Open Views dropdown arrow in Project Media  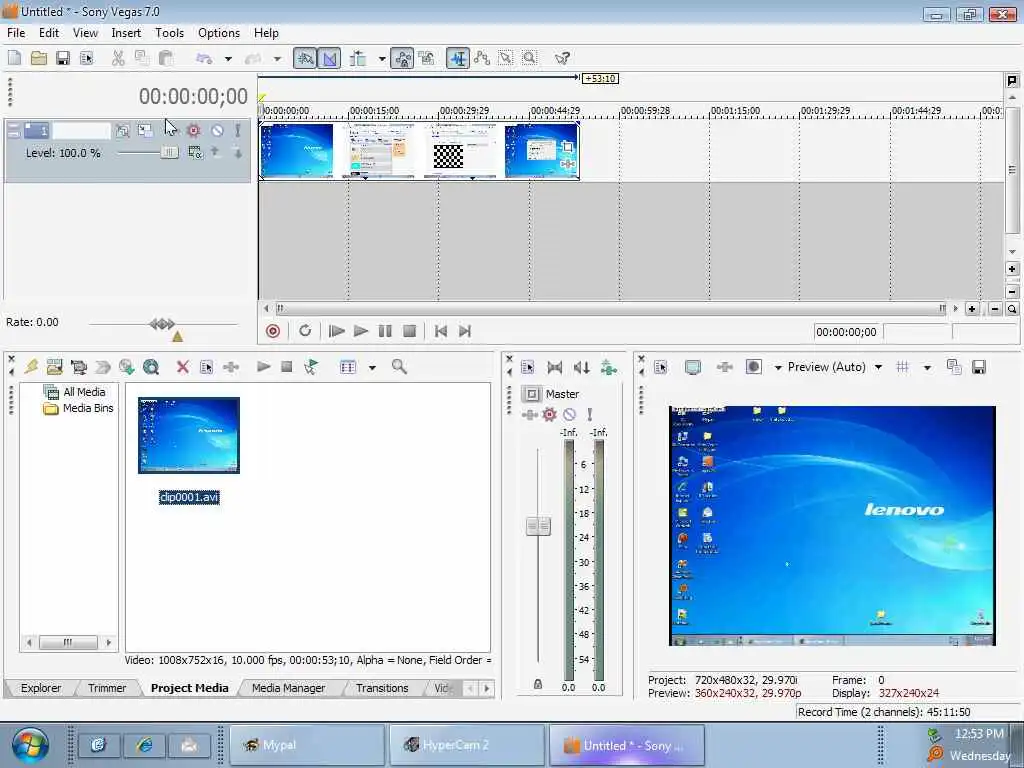pyautogui.click(x=372, y=368)
